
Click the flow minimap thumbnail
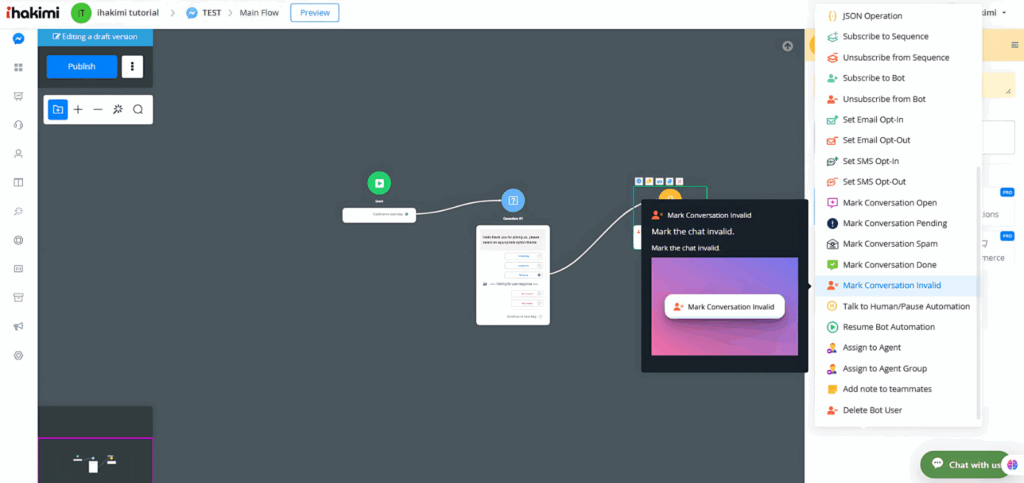tap(95, 460)
